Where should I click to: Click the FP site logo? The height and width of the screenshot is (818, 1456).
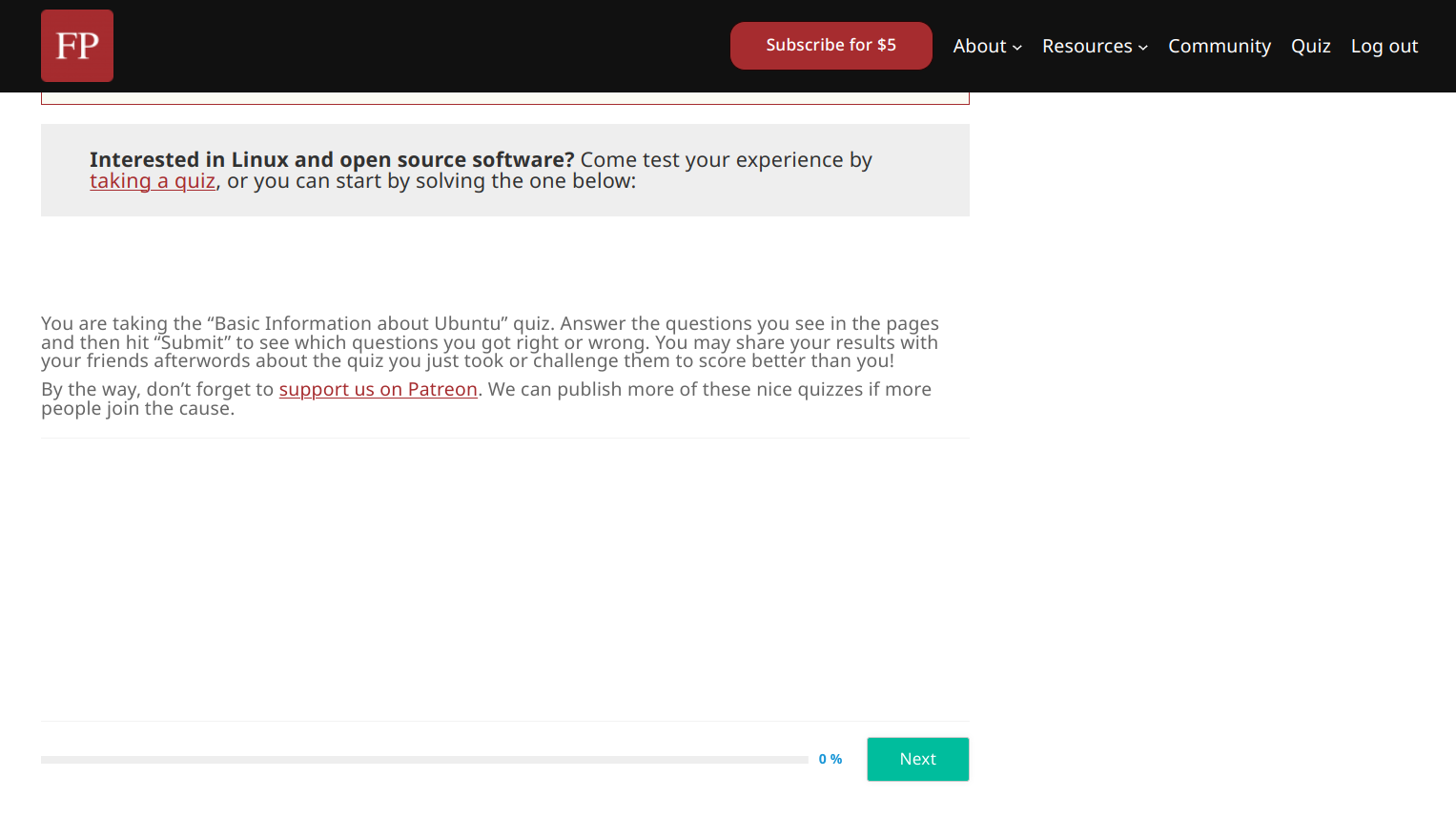[x=77, y=46]
